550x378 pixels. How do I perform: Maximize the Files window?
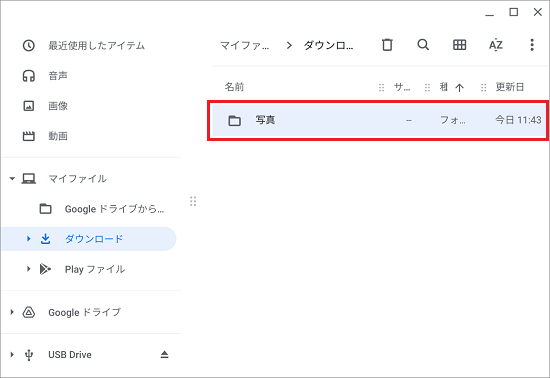[514, 12]
